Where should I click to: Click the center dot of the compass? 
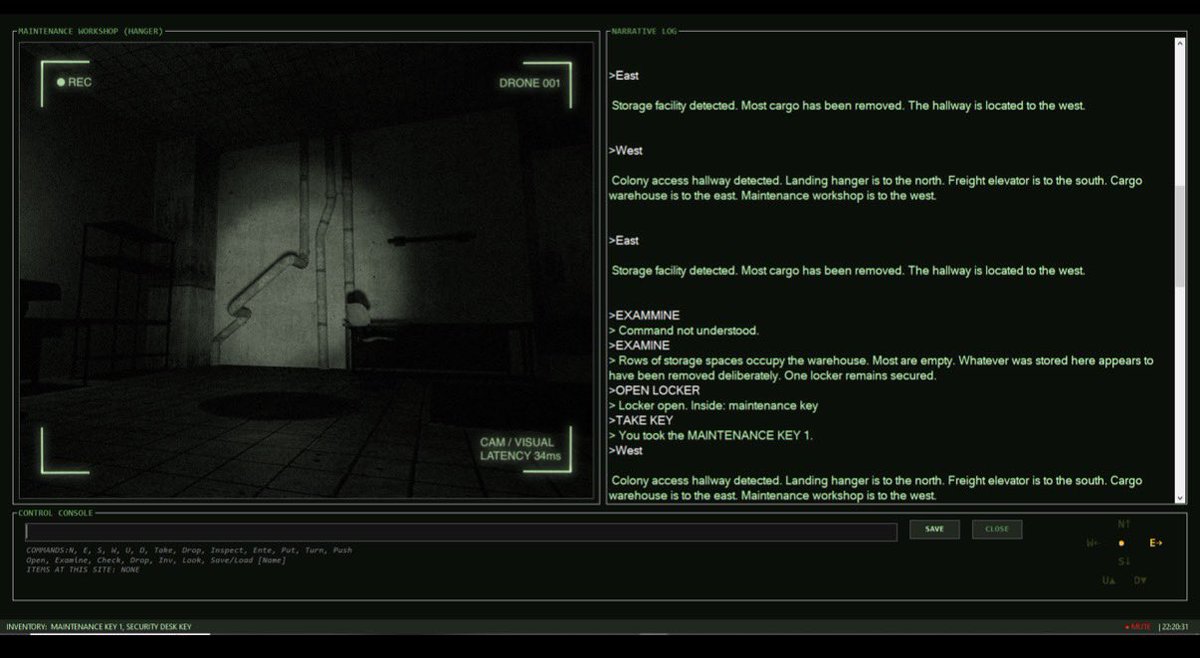click(1121, 543)
